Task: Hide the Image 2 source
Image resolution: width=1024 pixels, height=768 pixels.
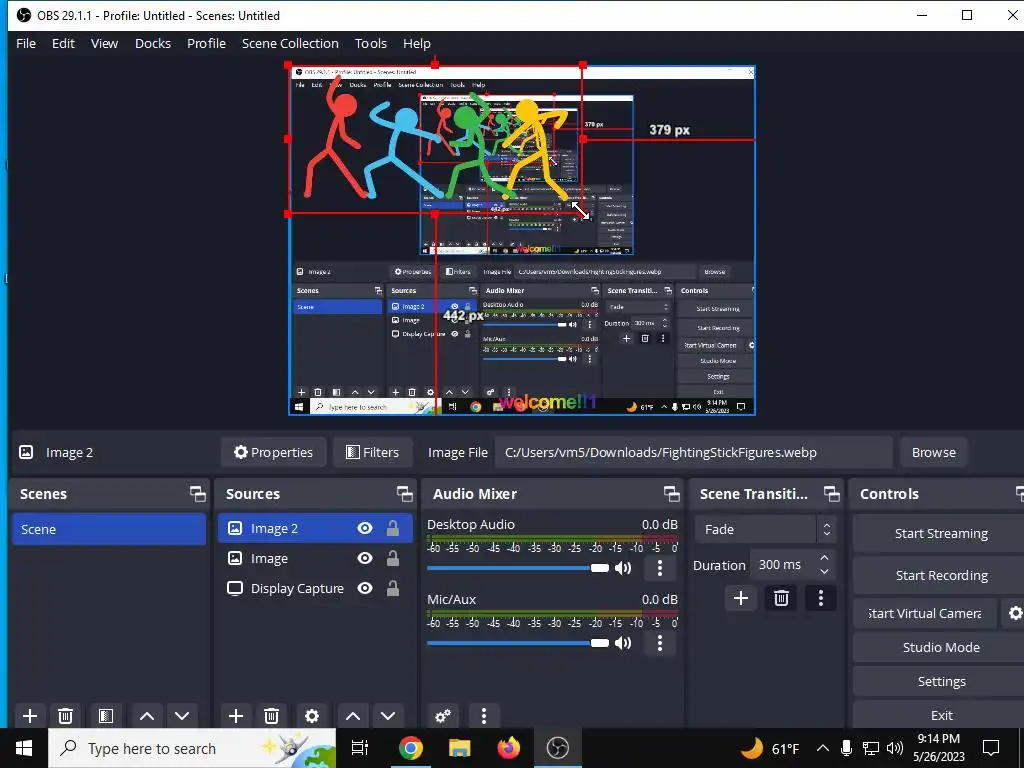Action: click(x=365, y=528)
